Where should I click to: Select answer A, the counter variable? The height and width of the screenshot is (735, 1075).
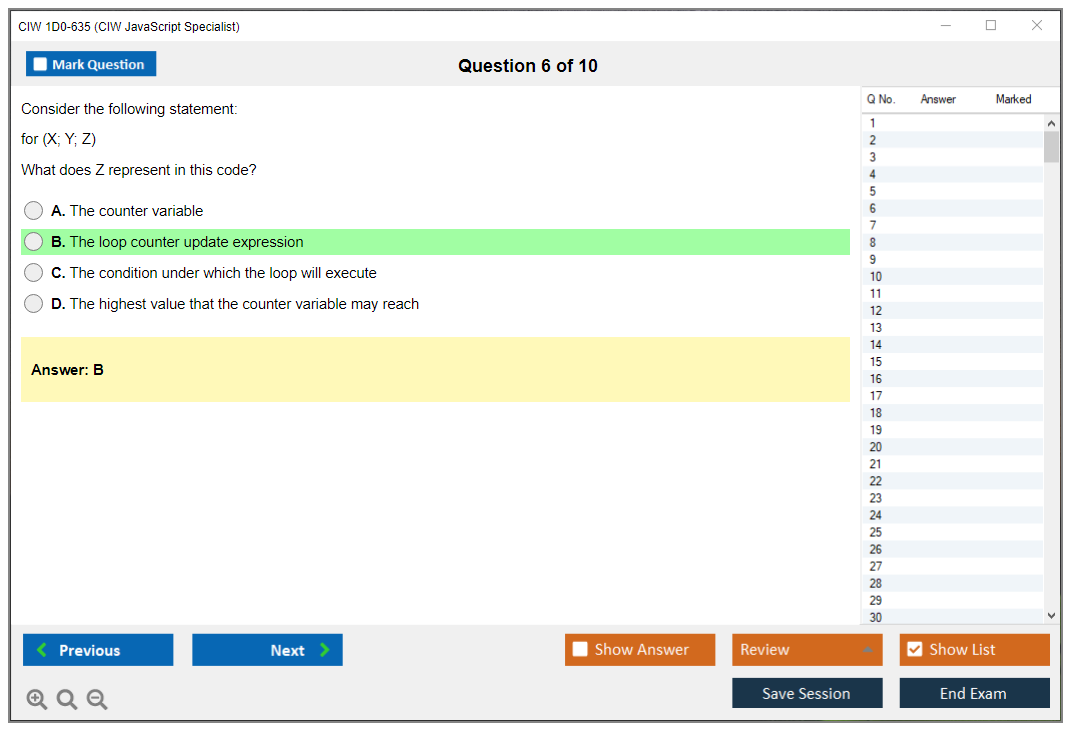[x=34, y=211]
